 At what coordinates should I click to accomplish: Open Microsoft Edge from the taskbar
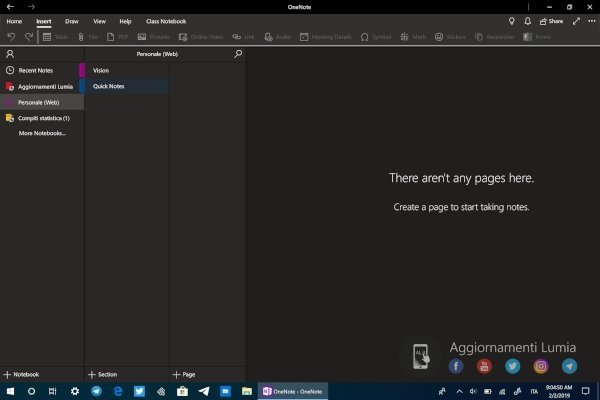coord(118,391)
